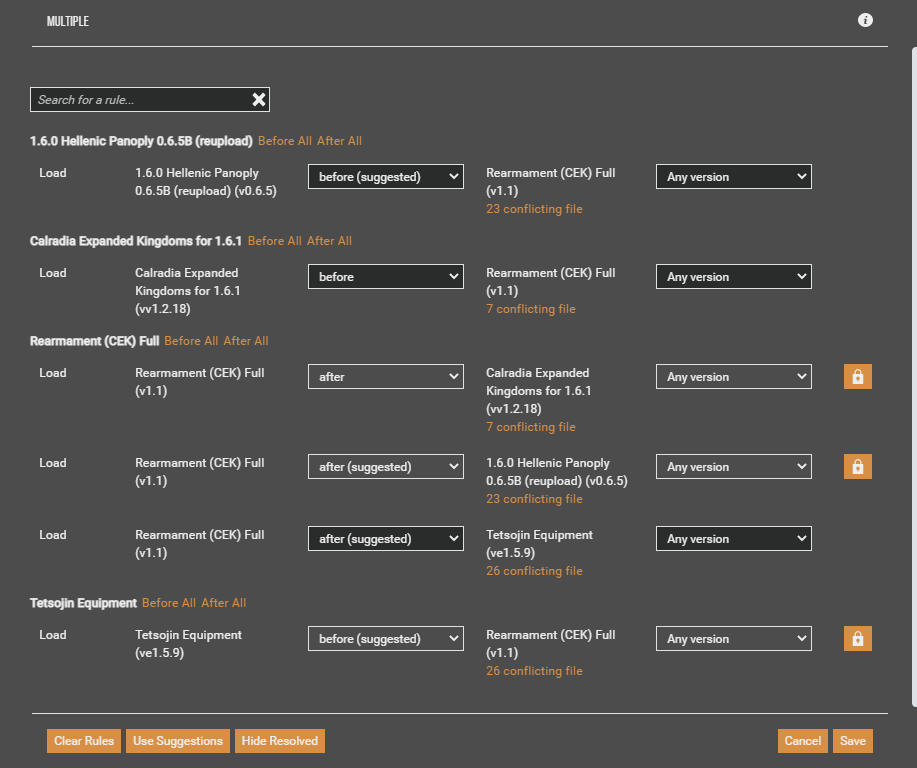Screen dimensions: 917x768
Task: Click 'After All' link for Calradia Expanded Kingdoms
Action: click(329, 241)
